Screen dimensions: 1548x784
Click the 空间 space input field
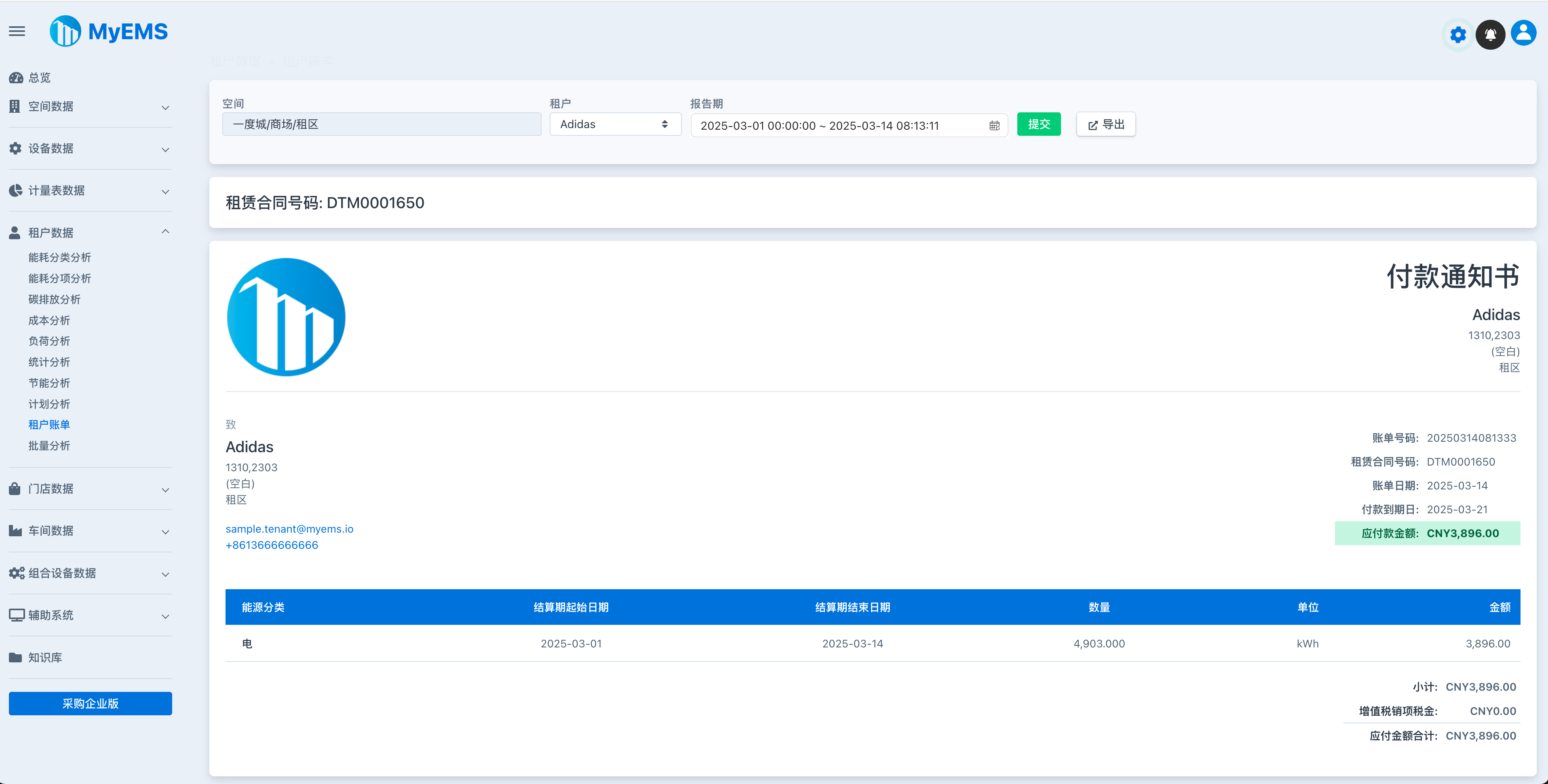point(381,124)
